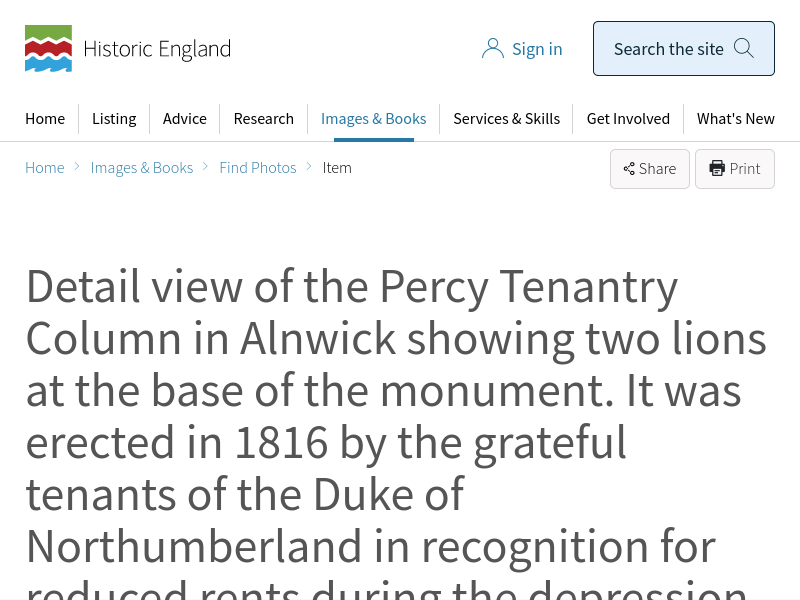Click the magnifying glass search icon

[744, 48]
